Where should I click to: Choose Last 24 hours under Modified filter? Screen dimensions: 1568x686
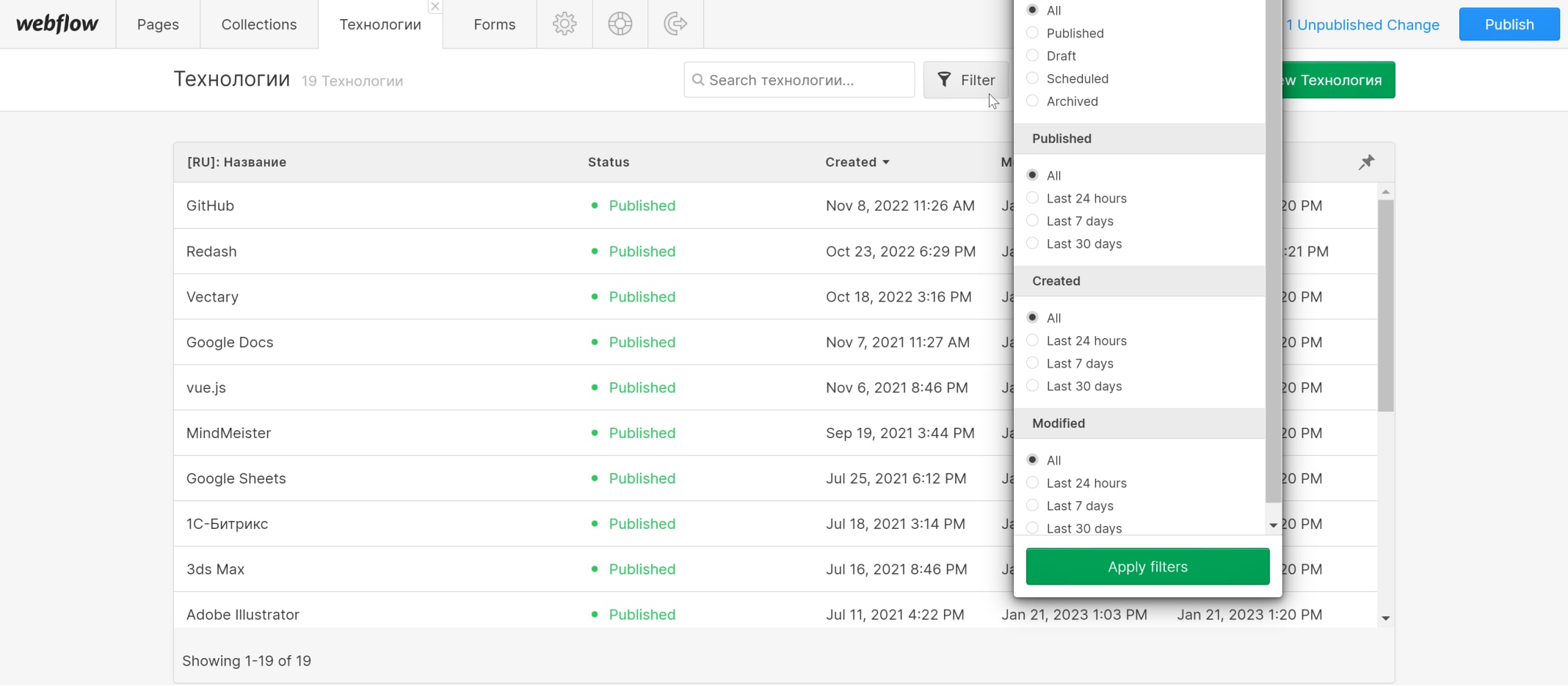coord(1032,483)
